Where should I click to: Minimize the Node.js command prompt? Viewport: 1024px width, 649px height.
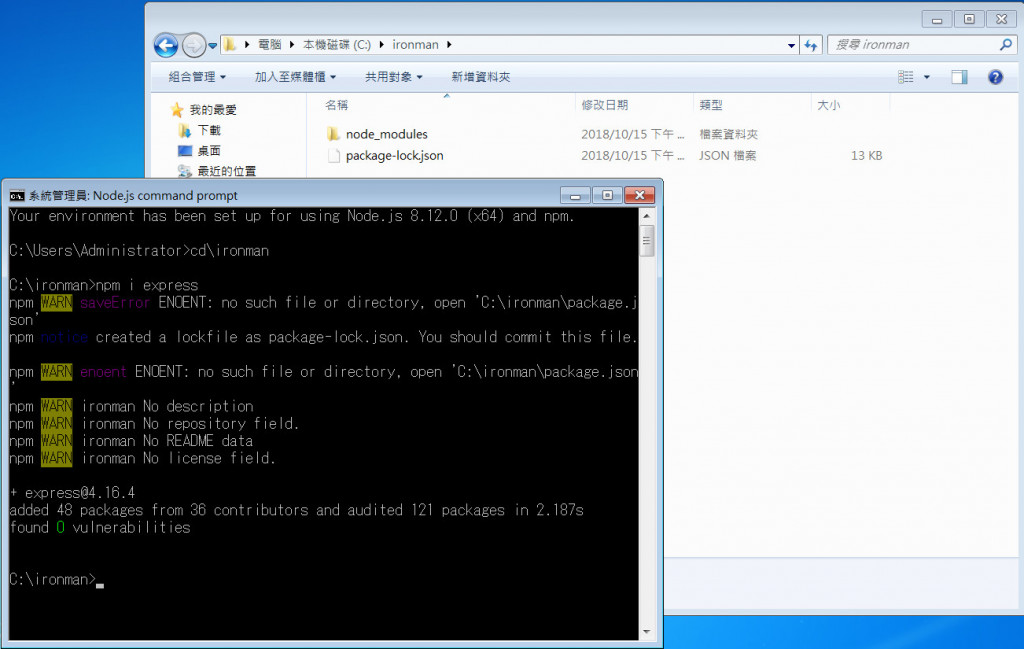click(575, 195)
